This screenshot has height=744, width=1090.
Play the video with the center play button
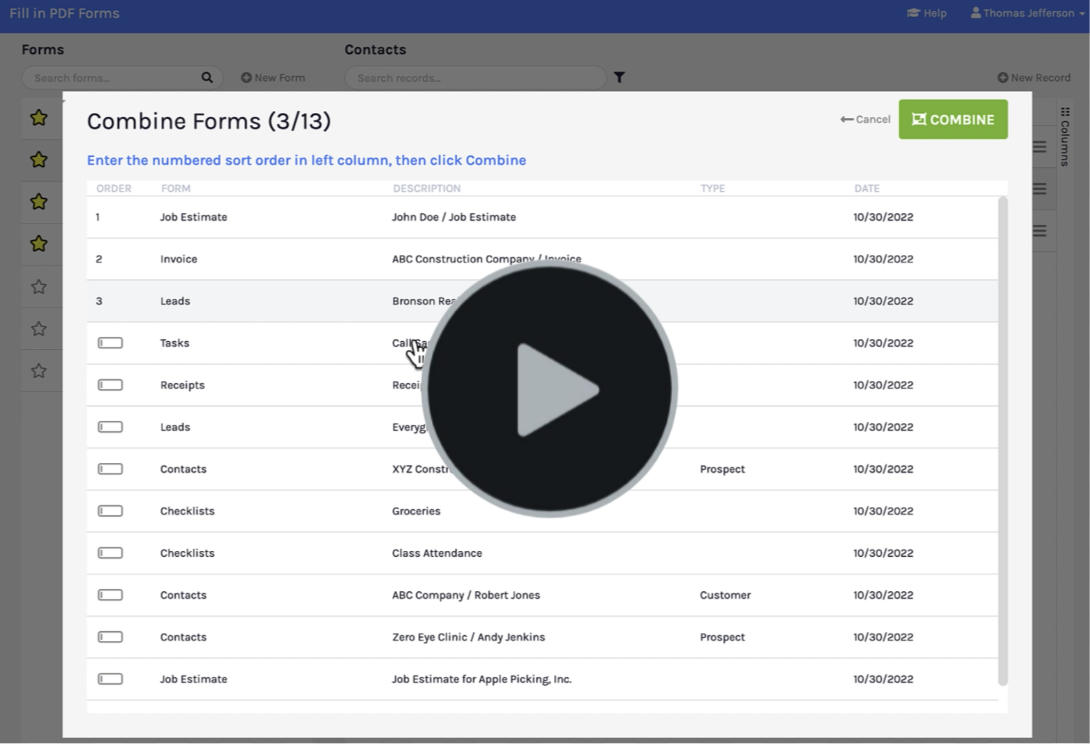pyautogui.click(x=549, y=389)
